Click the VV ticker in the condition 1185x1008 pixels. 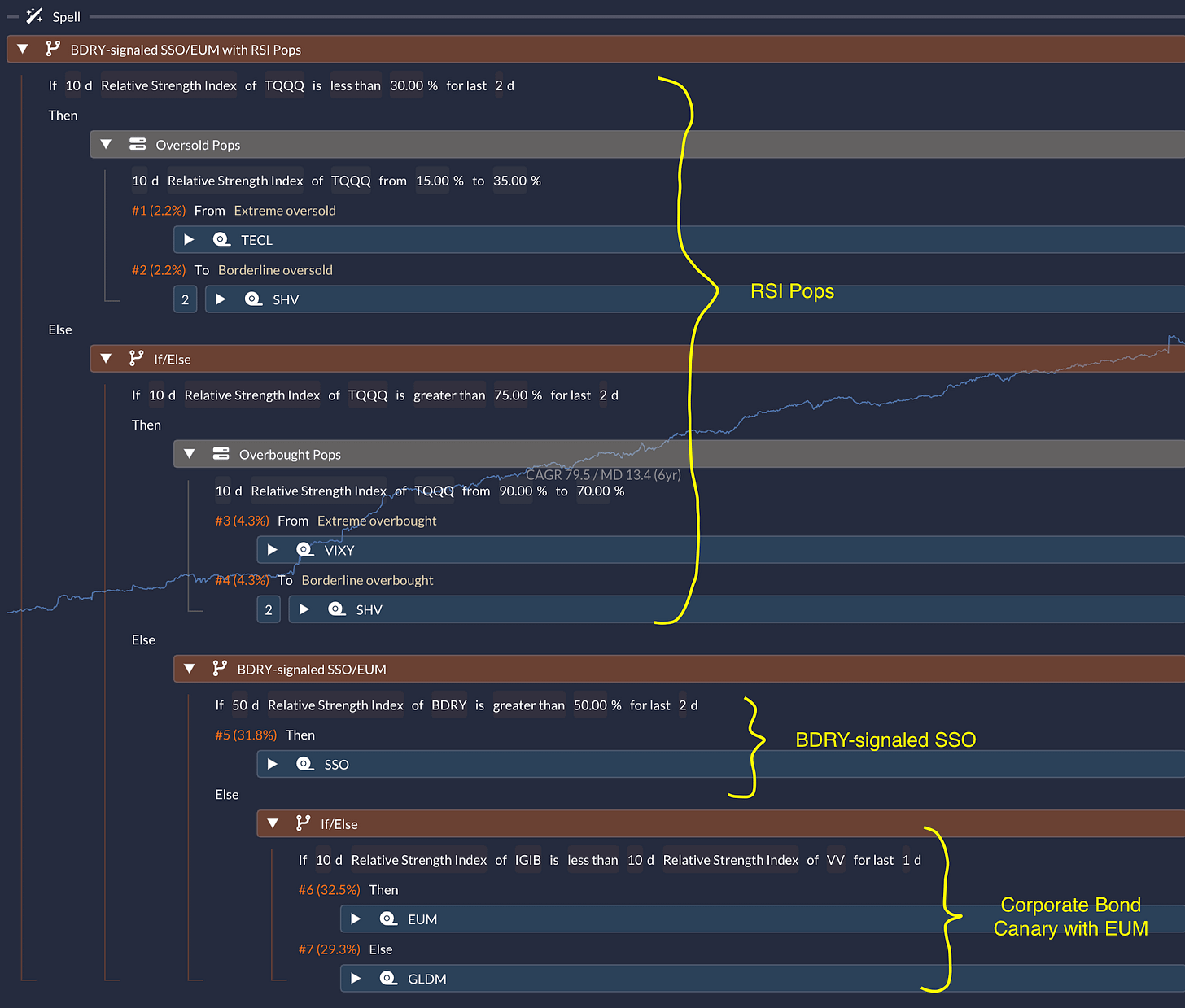(x=836, y=860)
